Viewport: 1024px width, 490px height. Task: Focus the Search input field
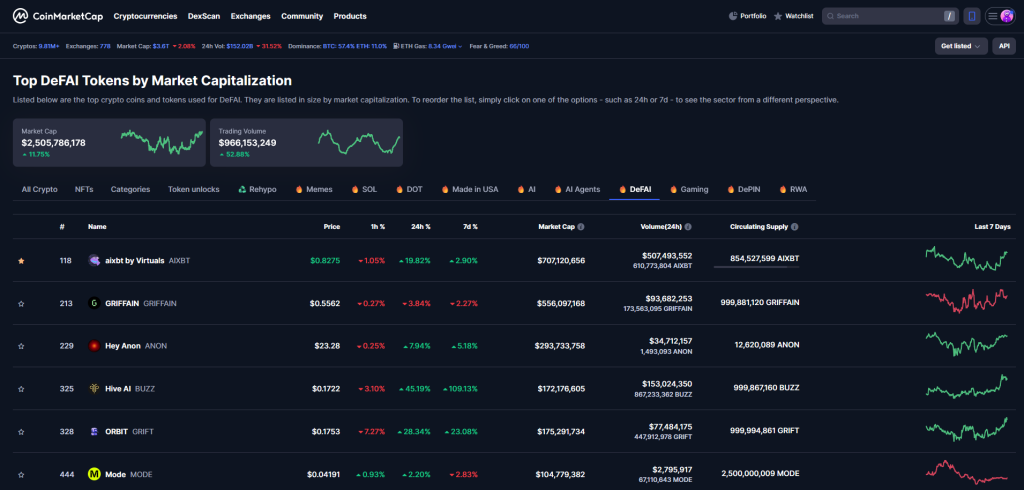point(890,16)
